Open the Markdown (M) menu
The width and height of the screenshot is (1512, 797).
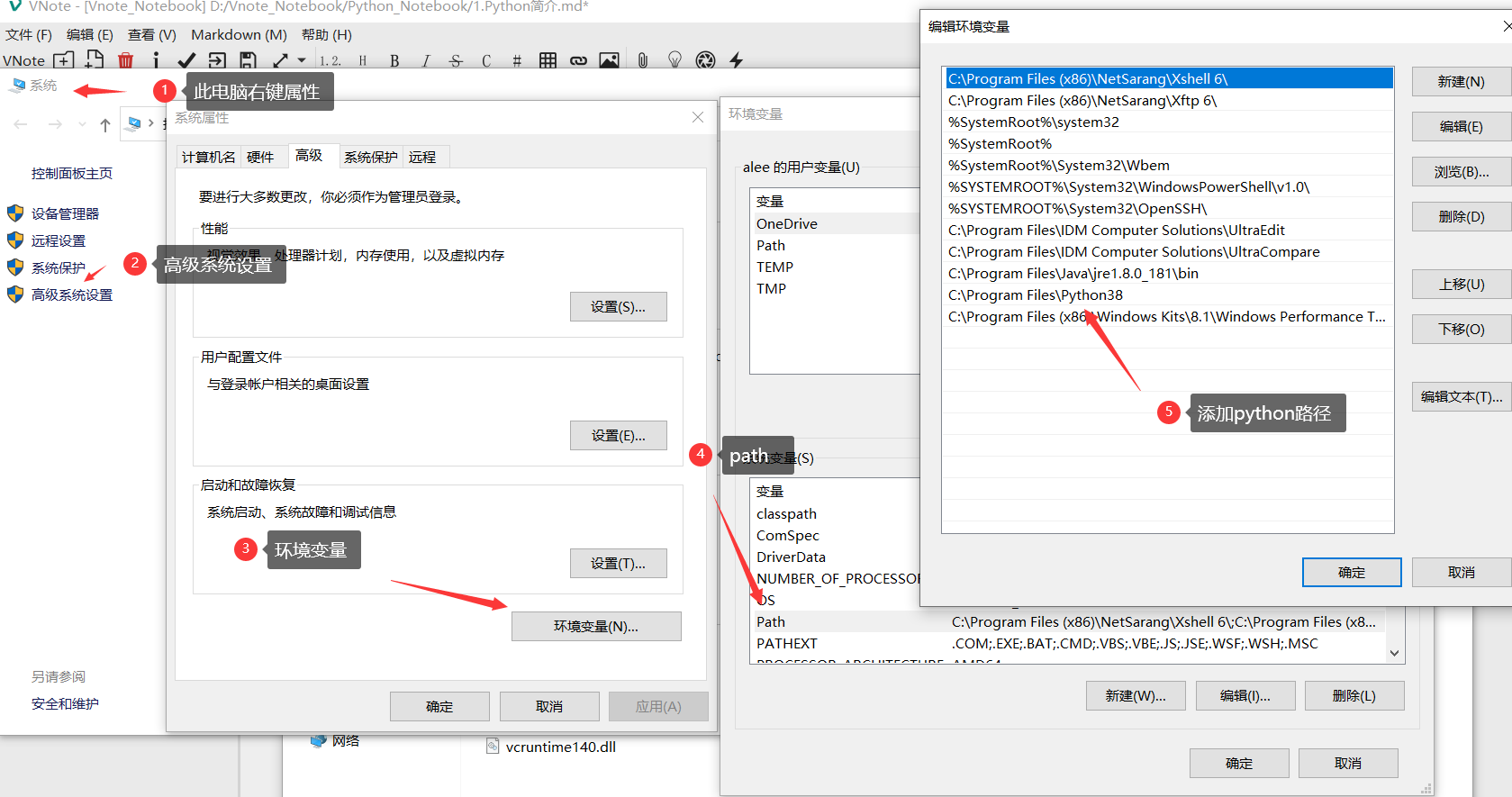(x=239, y=34)
